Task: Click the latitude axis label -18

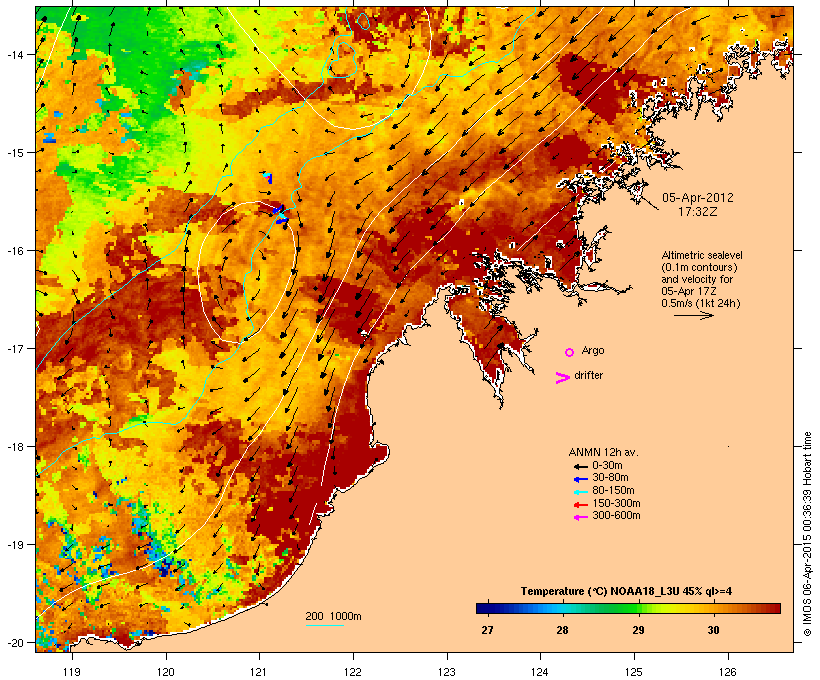Action: (15, 447)
